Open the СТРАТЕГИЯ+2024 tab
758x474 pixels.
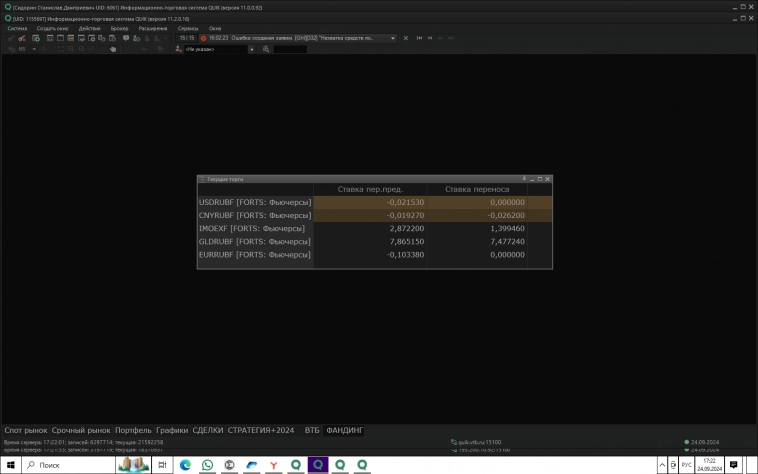tap(261, 430)
